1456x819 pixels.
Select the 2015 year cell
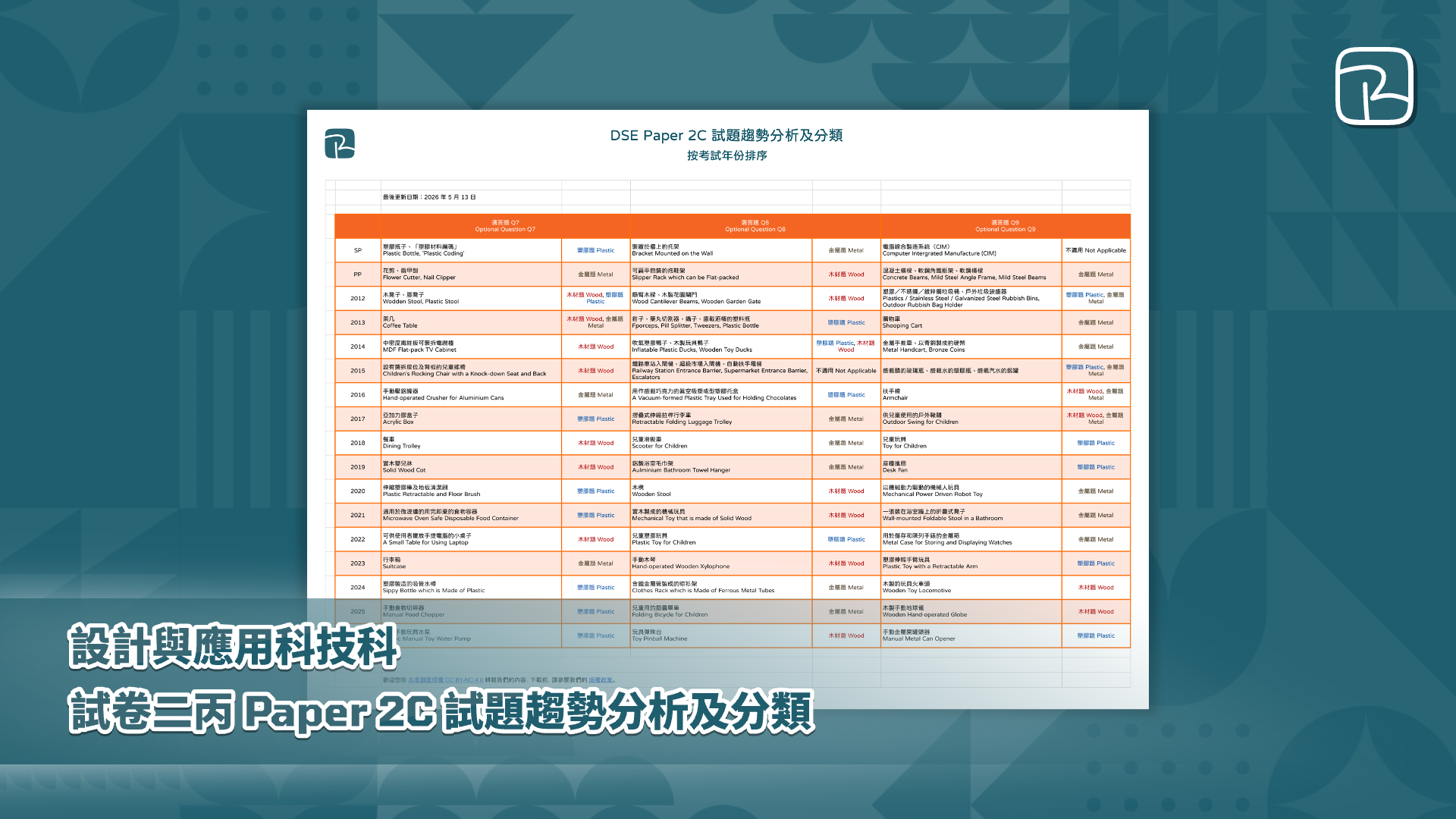(x=358, y=371)
